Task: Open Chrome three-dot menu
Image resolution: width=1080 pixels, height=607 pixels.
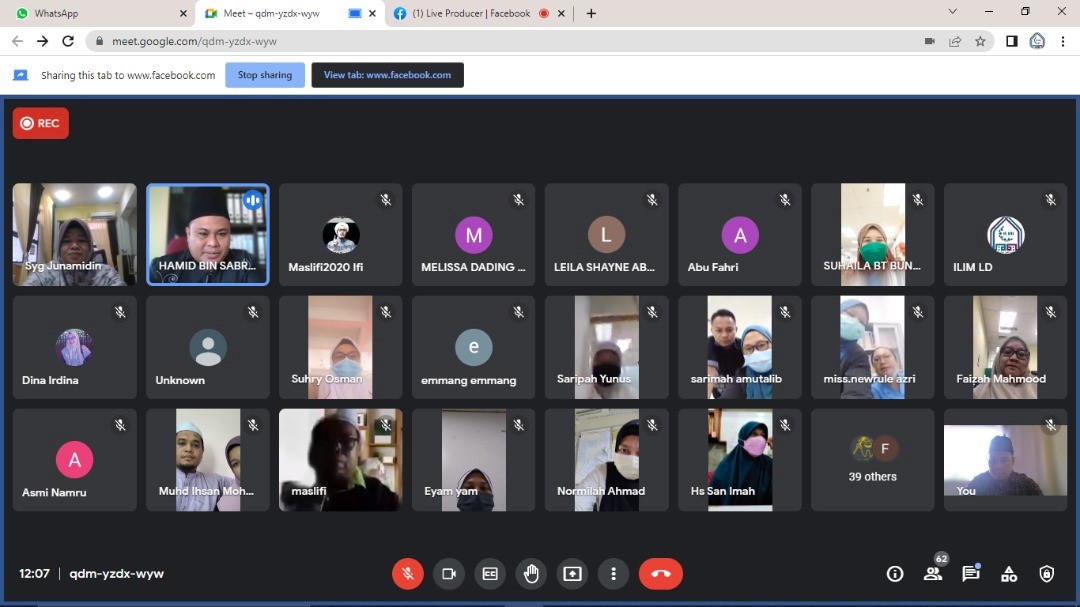Action: (1063, 41)
